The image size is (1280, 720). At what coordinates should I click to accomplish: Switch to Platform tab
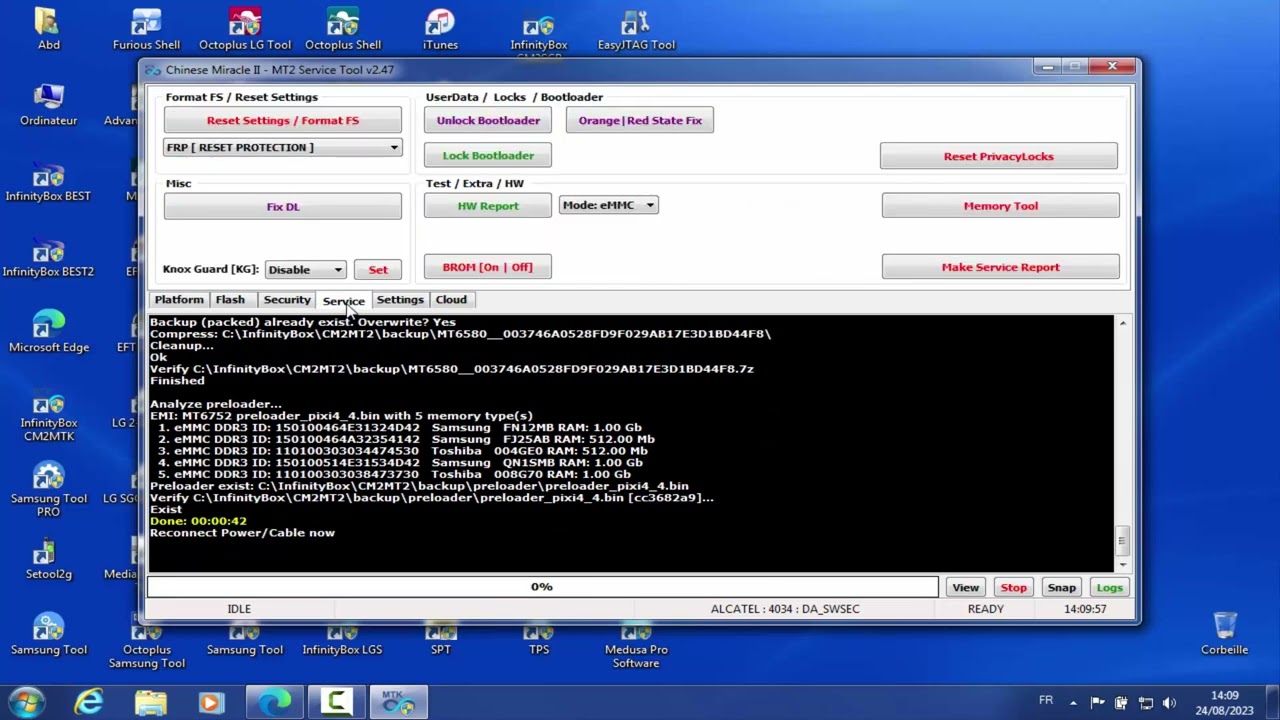click(x=179, y=300)
